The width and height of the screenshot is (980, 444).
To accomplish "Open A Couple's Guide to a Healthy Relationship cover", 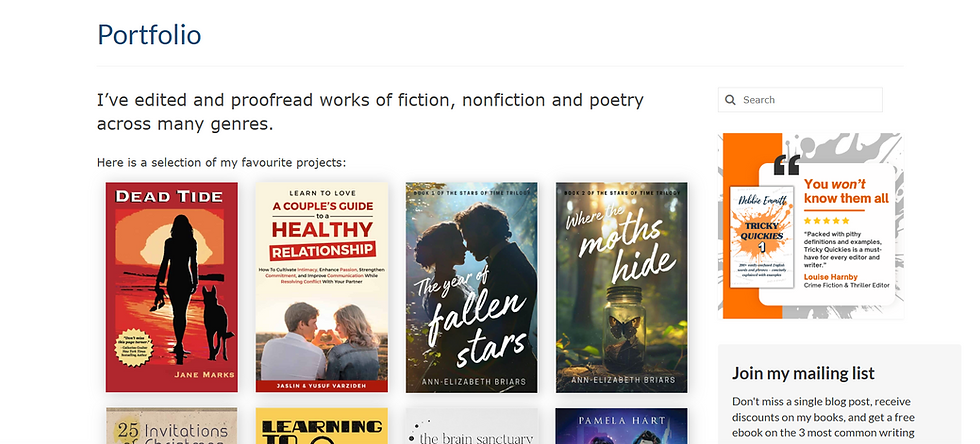I will coord(322,287).
